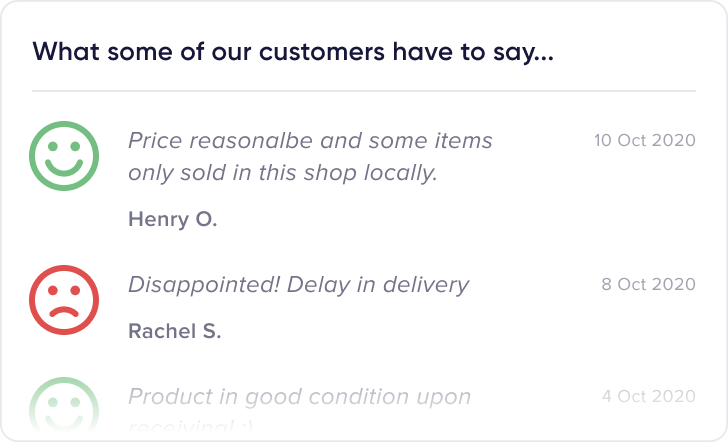Open reviewer name Henry O.
Image resolution: width=728 pixels, height=442 pixels.
point(172,219)
